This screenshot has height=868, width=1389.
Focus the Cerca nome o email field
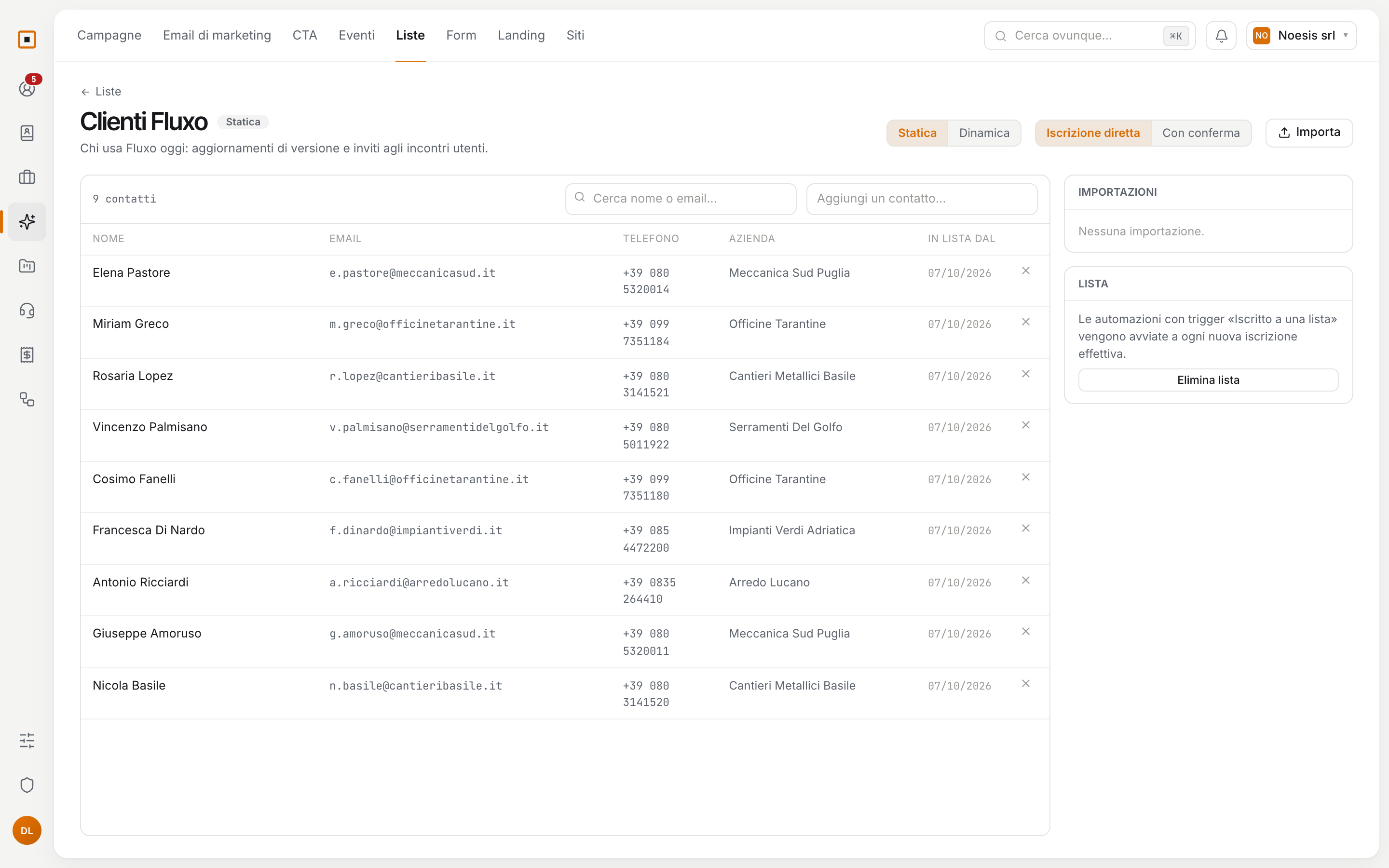(x=681, y=199)
